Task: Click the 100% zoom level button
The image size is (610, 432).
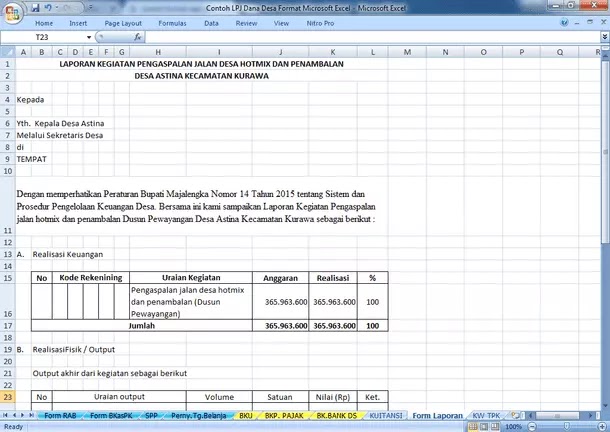Action: tap(513, 427)
